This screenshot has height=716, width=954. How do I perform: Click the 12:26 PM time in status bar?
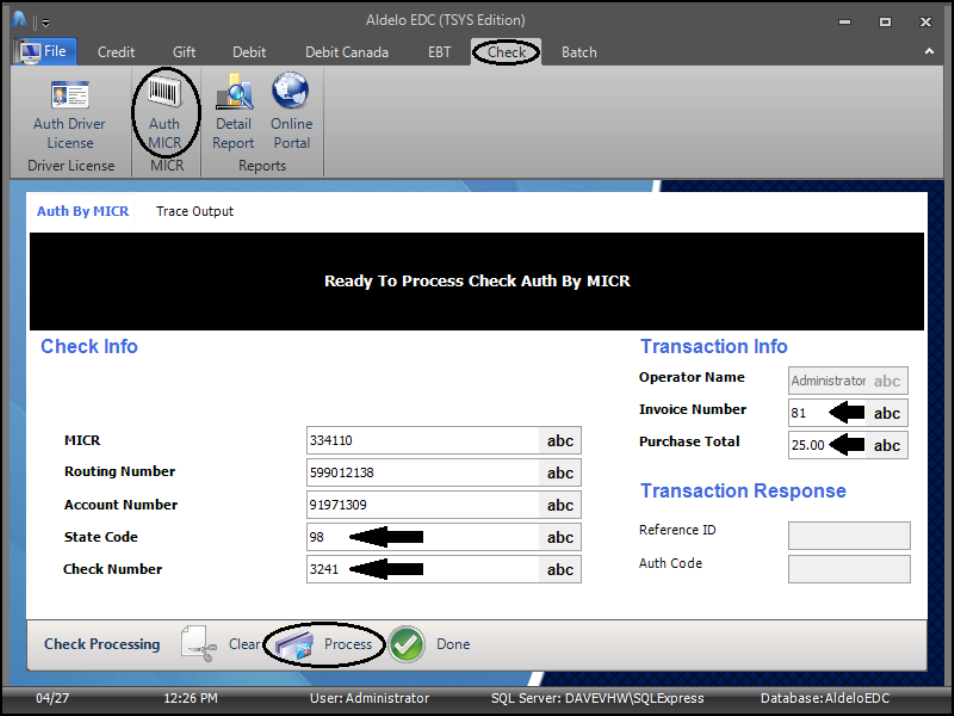point(190,698)
